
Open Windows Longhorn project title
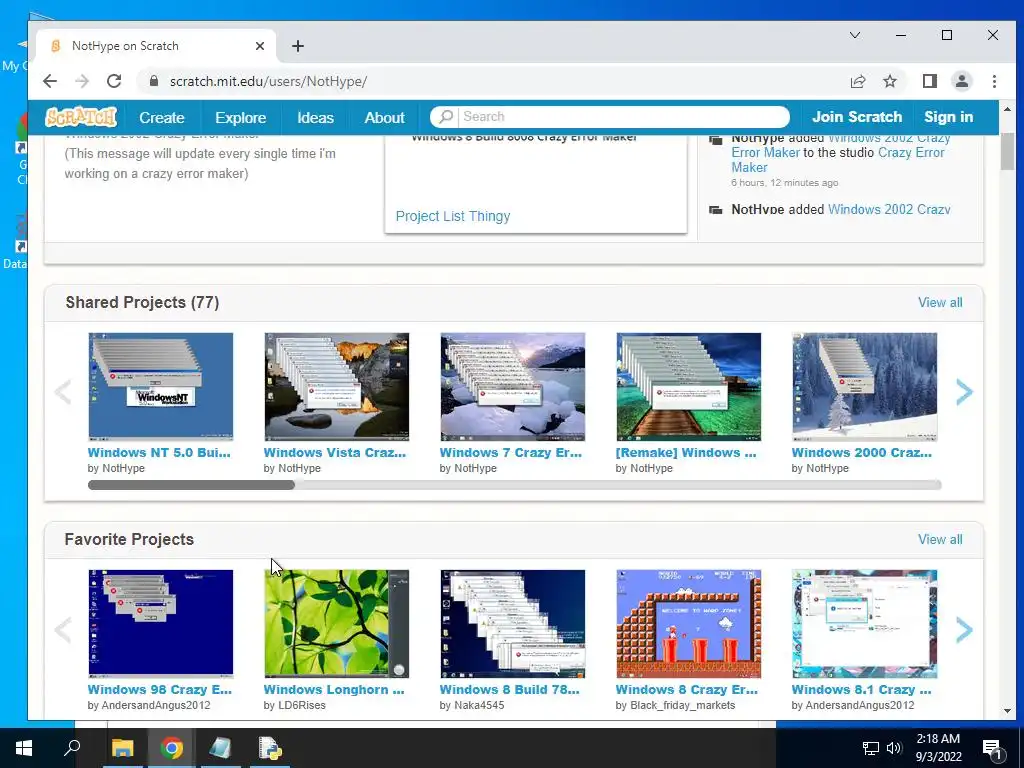tap(334, 690)
